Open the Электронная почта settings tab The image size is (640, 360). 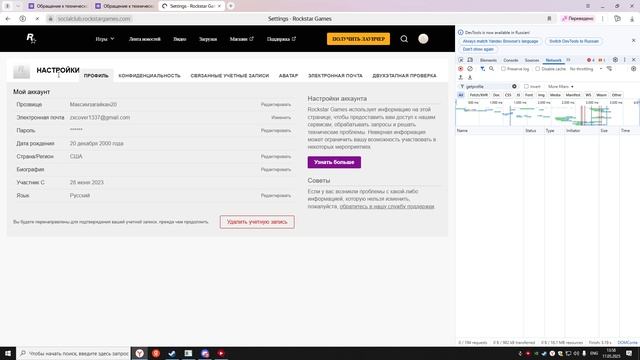click(x=335, y=76)
